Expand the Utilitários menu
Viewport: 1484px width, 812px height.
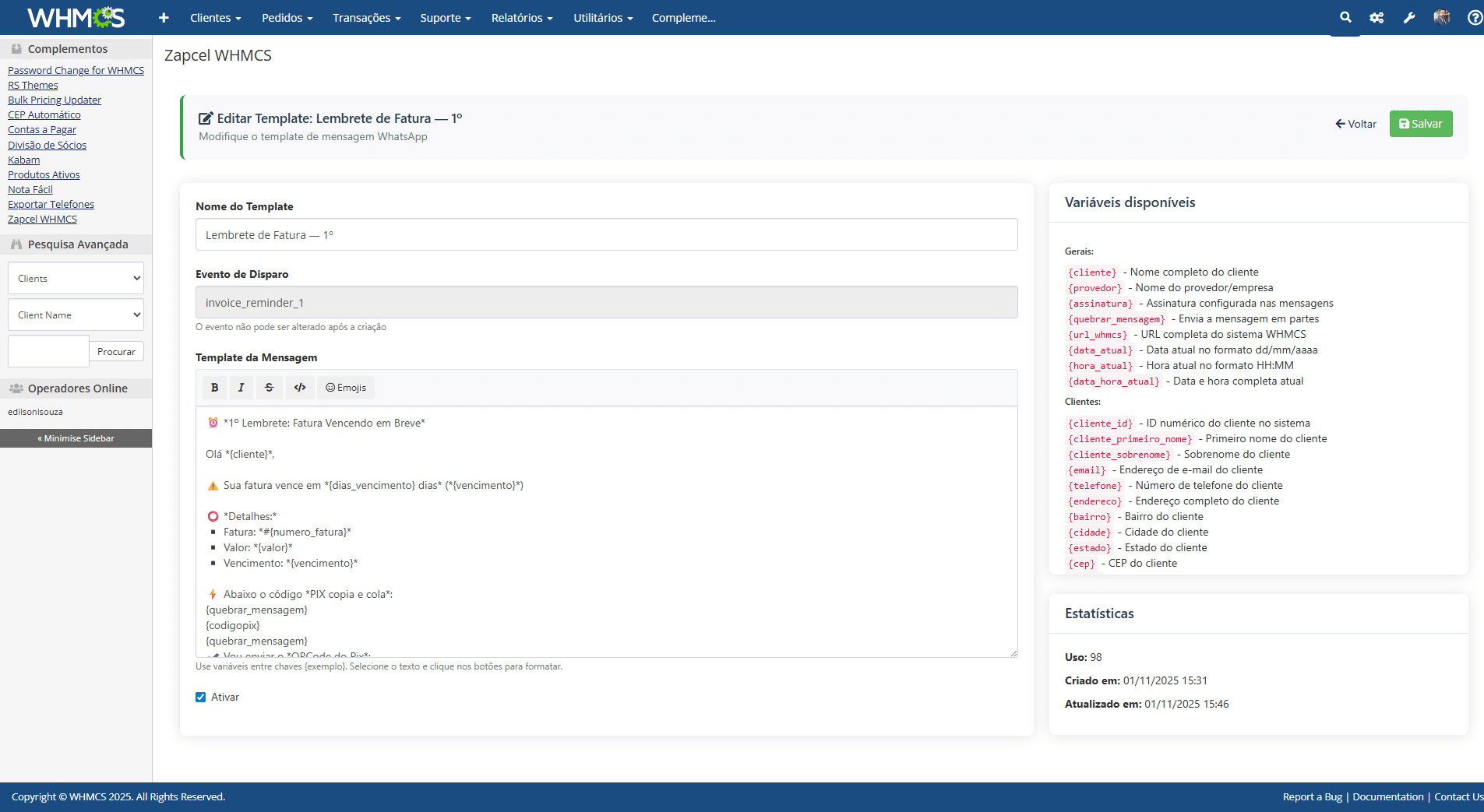click(x=602, y=17)
